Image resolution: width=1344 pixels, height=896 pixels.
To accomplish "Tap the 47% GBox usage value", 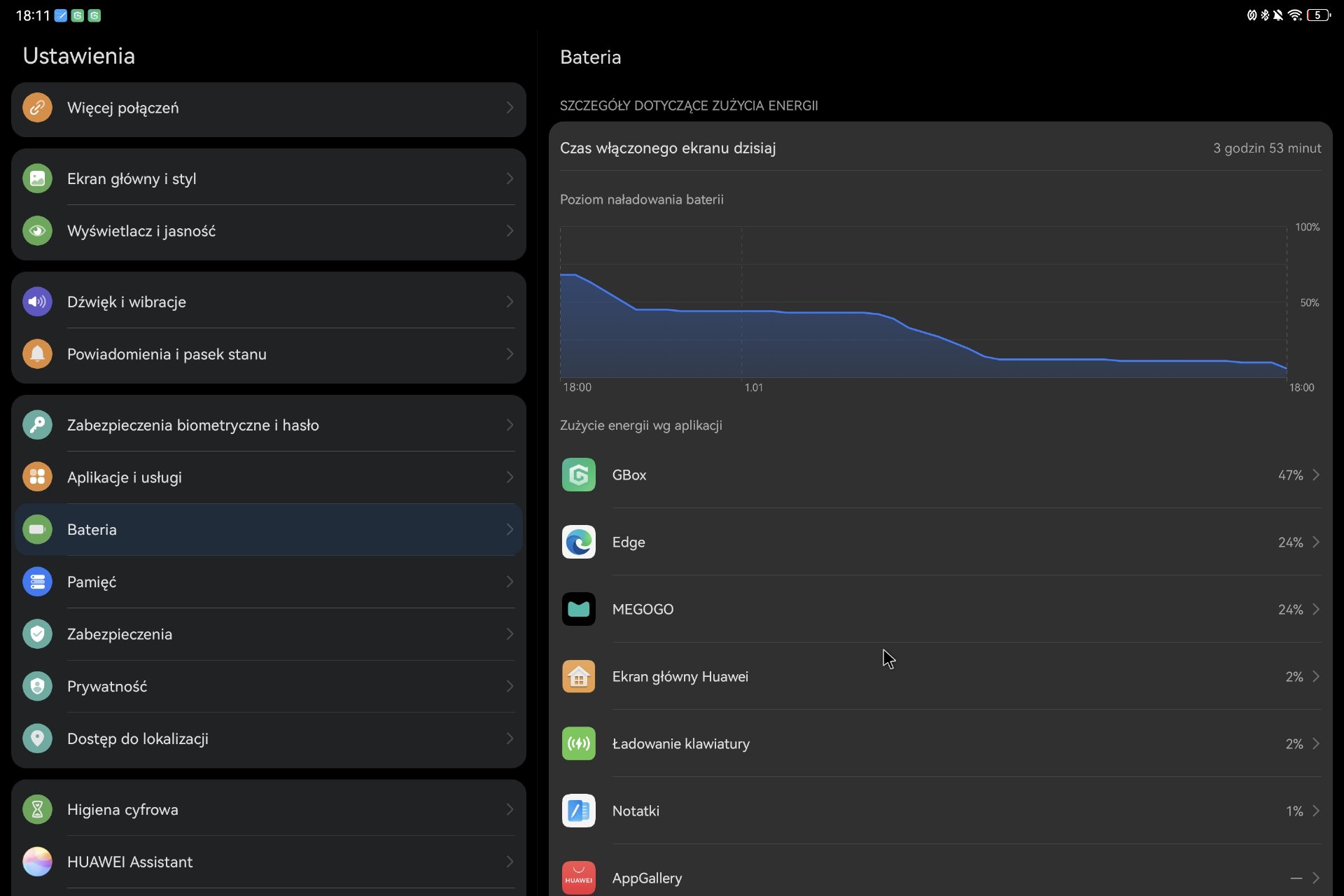I will coord(1290,475).
